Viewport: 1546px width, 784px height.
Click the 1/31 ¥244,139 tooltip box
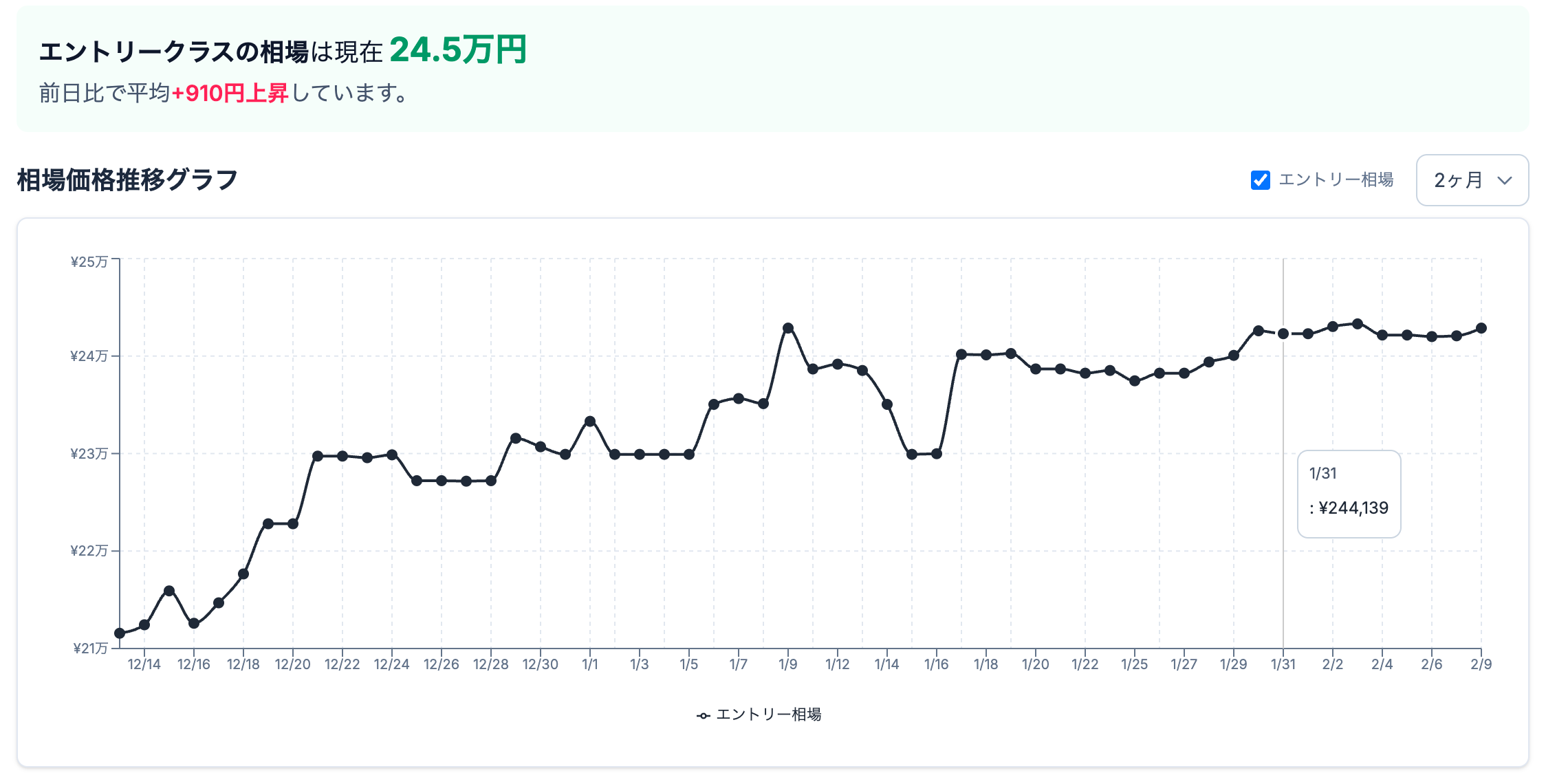(1349, 494)
